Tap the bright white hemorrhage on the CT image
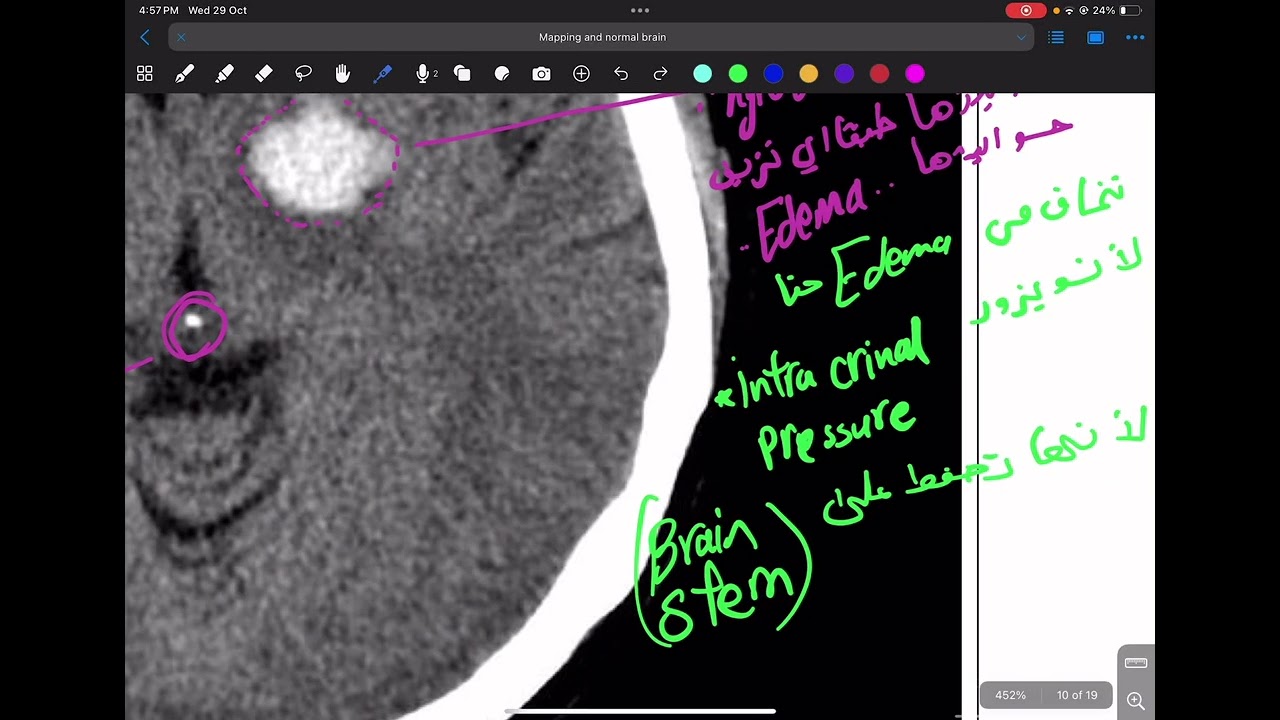1280x720 pixels. (x=319, y=160)
